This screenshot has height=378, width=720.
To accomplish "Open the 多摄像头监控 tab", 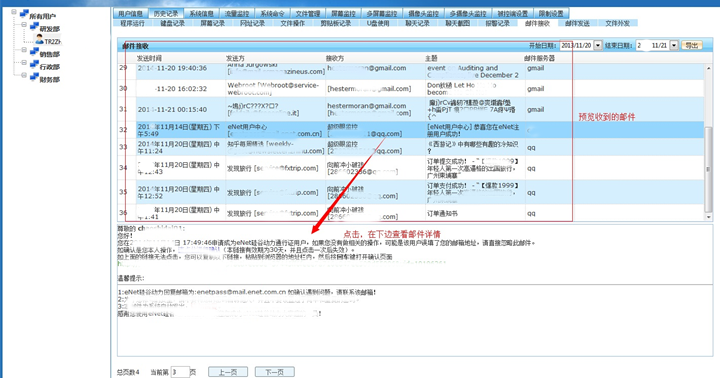I will (468, 13).
